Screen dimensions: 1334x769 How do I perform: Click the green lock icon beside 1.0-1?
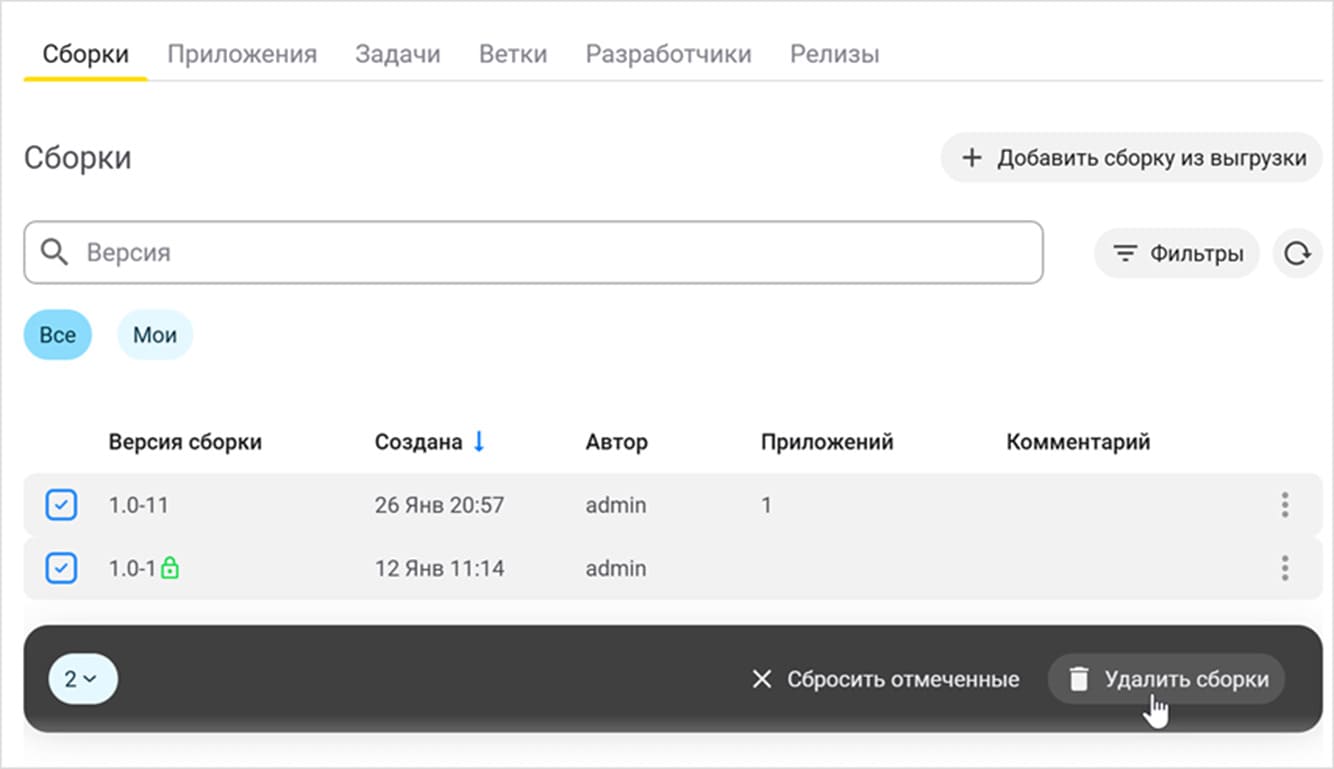point(170,568)
